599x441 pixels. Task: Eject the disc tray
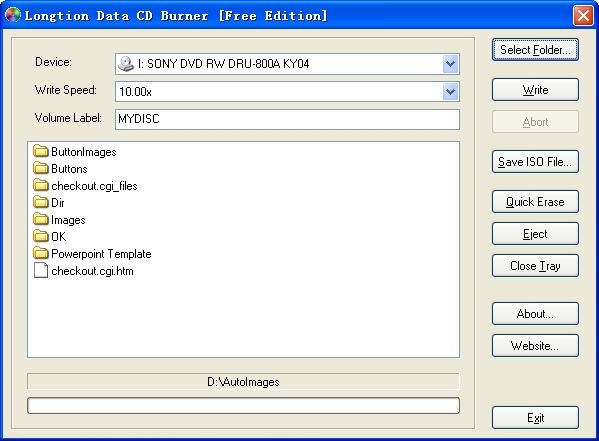(x=535, y=233)
